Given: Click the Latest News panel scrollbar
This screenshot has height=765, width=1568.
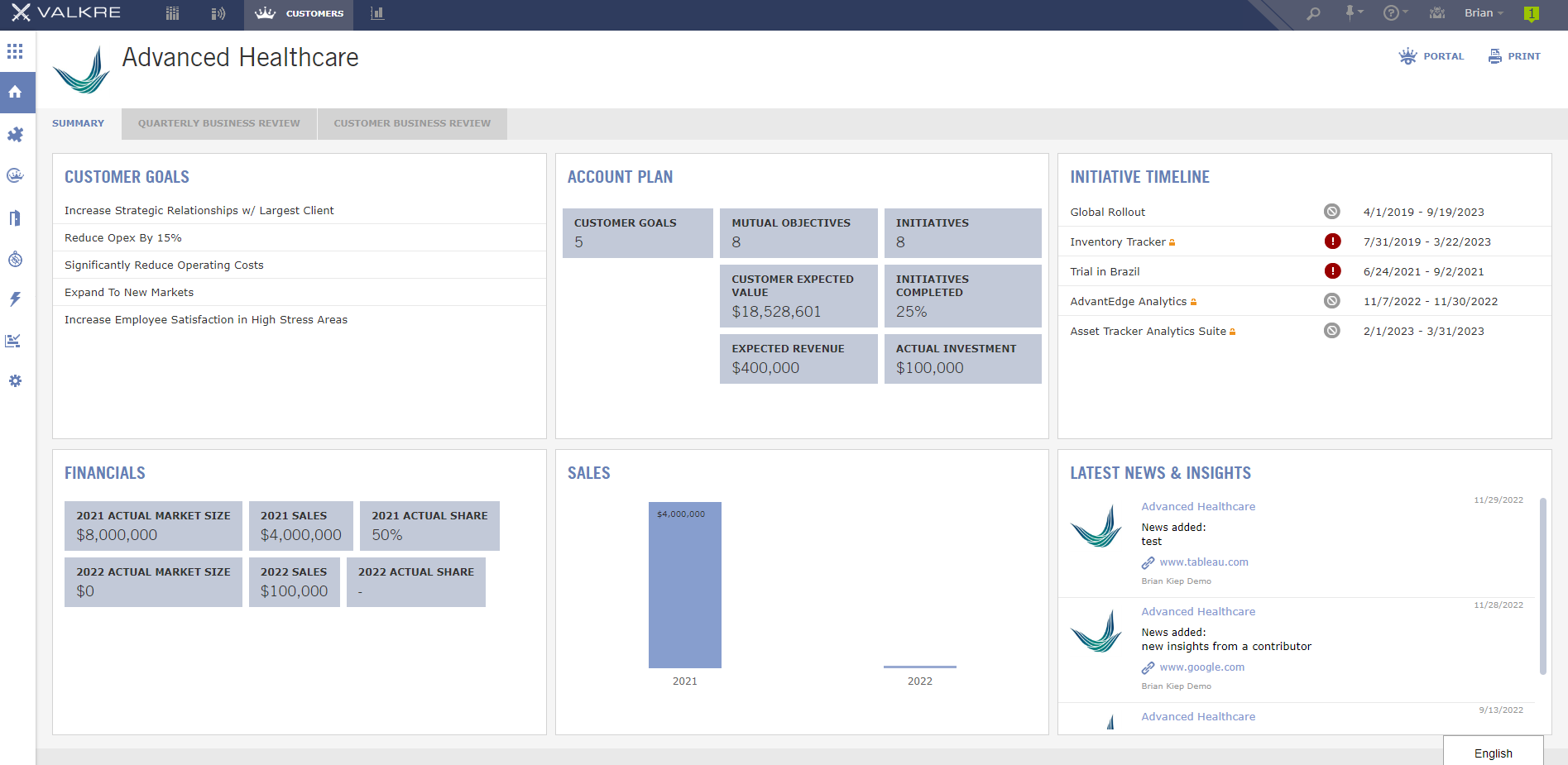Looking at the screenshot, I should [x=1542, y=586].
